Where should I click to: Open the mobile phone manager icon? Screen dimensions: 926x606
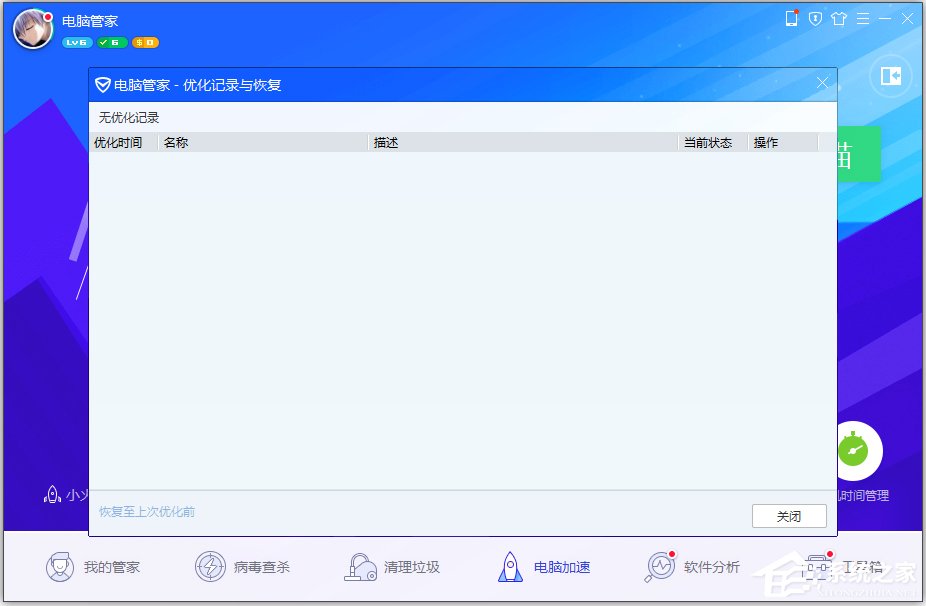[x=792, y=19]
